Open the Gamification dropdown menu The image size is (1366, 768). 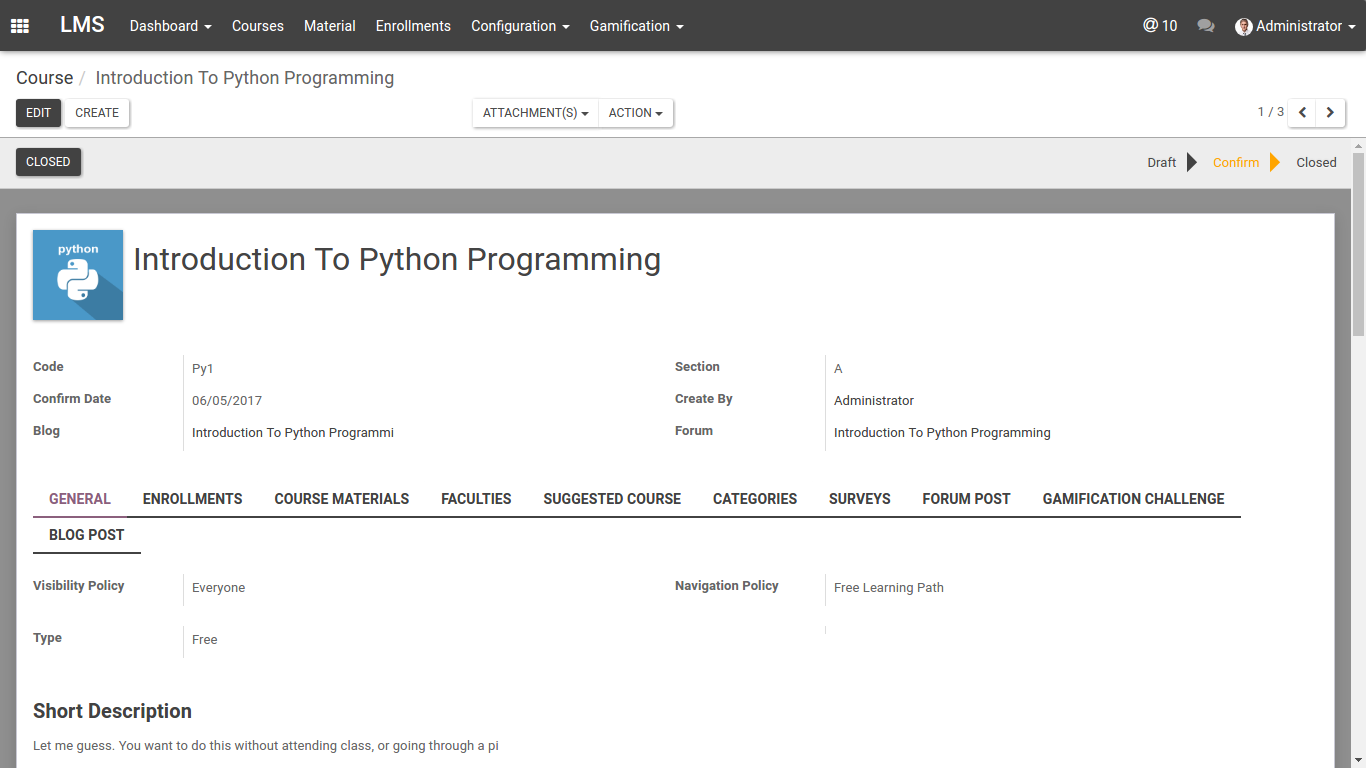click(x=636, y=26)
